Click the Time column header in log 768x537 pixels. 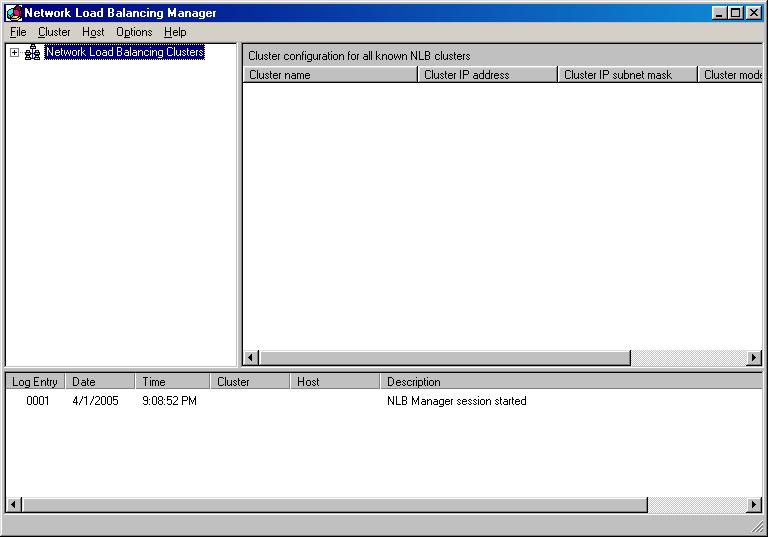(173, 382)
